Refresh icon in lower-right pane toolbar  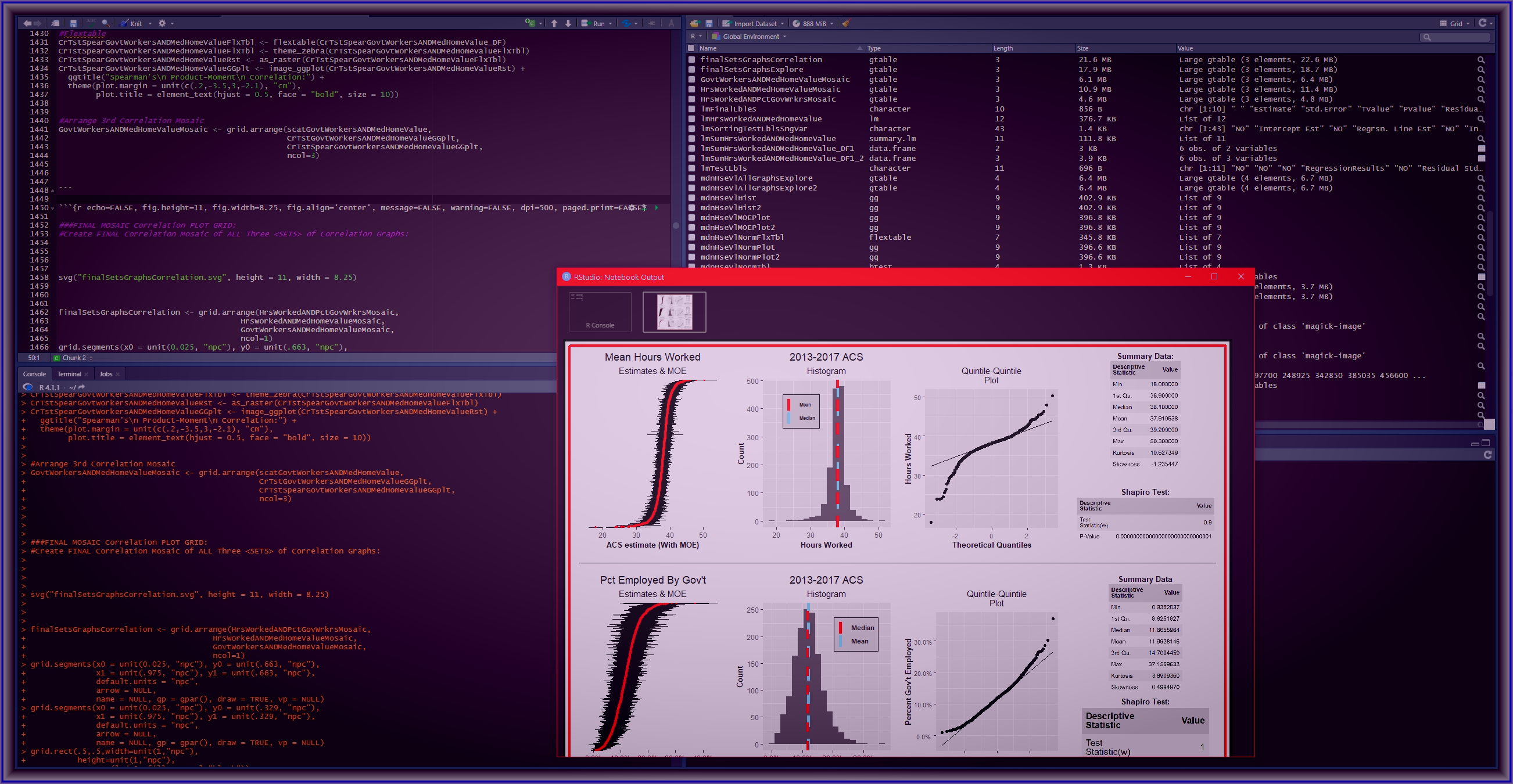(x=1487, y=455)
